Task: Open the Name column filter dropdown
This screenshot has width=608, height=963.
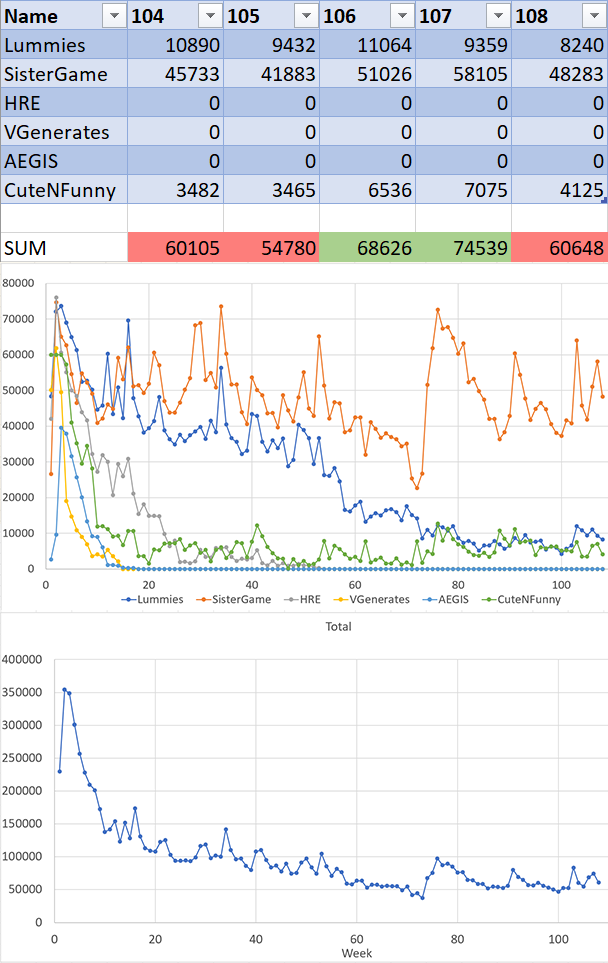Action: (114, 16)
